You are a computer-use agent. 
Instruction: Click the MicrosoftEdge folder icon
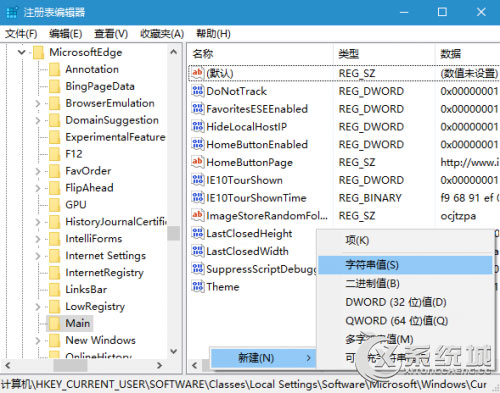point(38,52)
